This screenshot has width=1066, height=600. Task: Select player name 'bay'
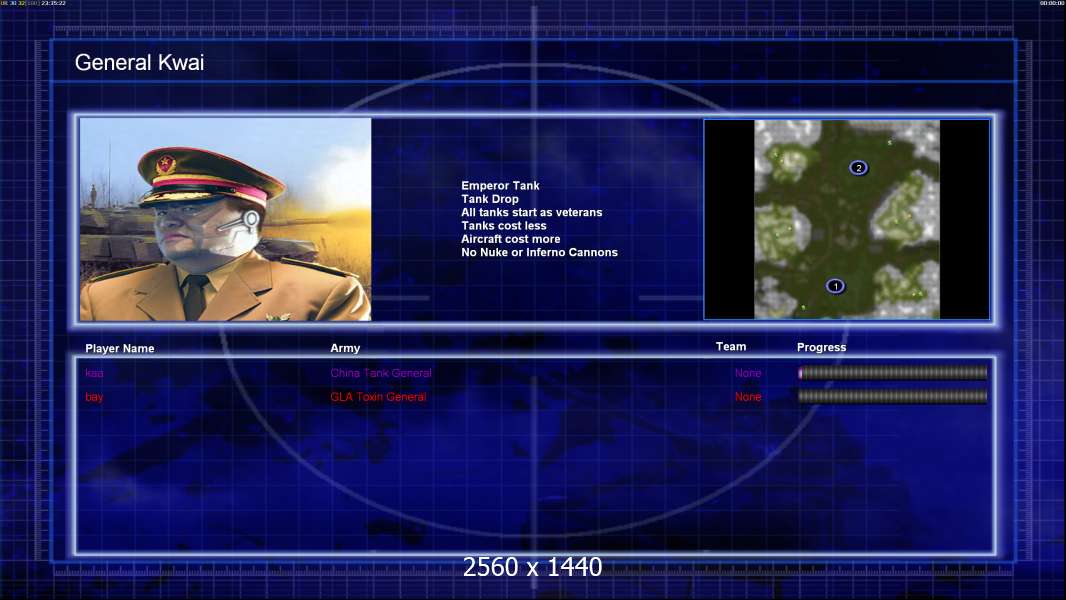94,397
